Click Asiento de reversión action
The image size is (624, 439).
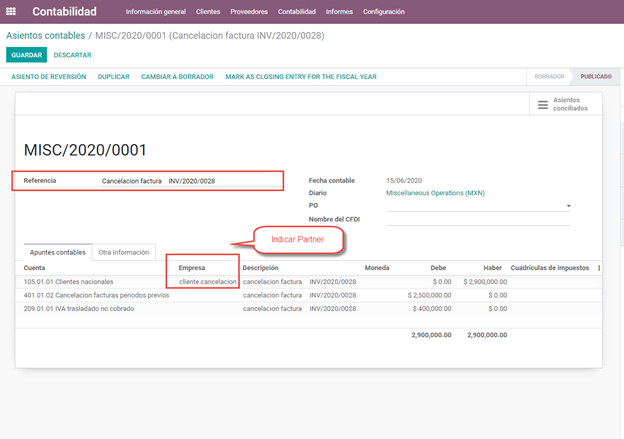(x=48, y=77)
